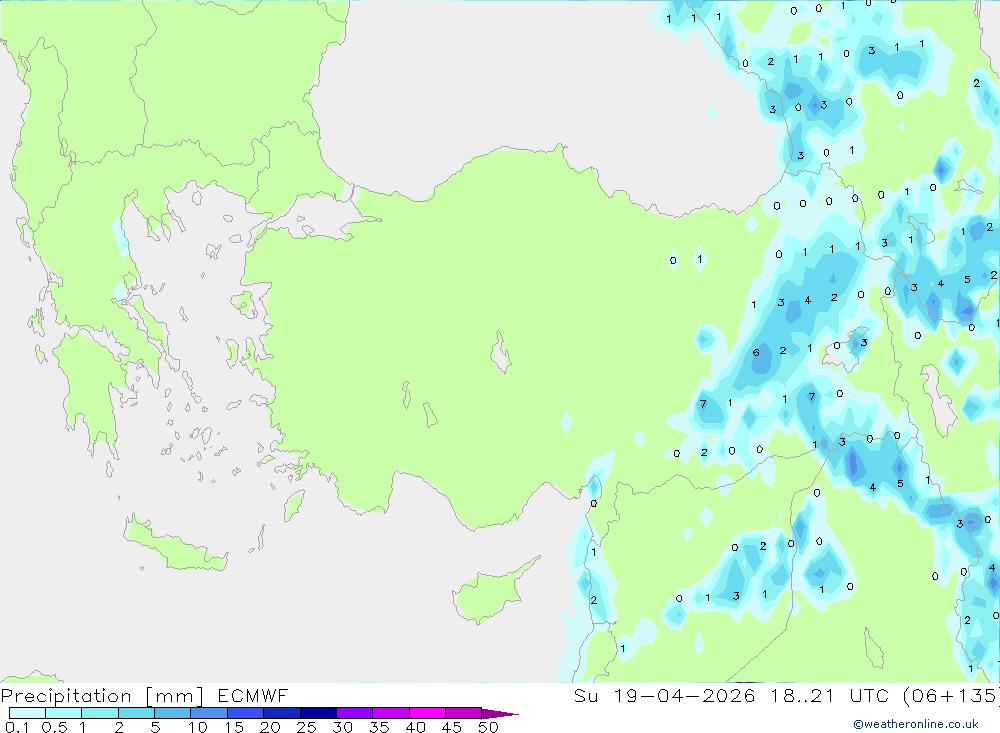The height and width of the screenshot is (733, 1000).
Task: Click the 25–30 mm dark blue swatch
Action: pyautogui.click(x=318, y=713)
